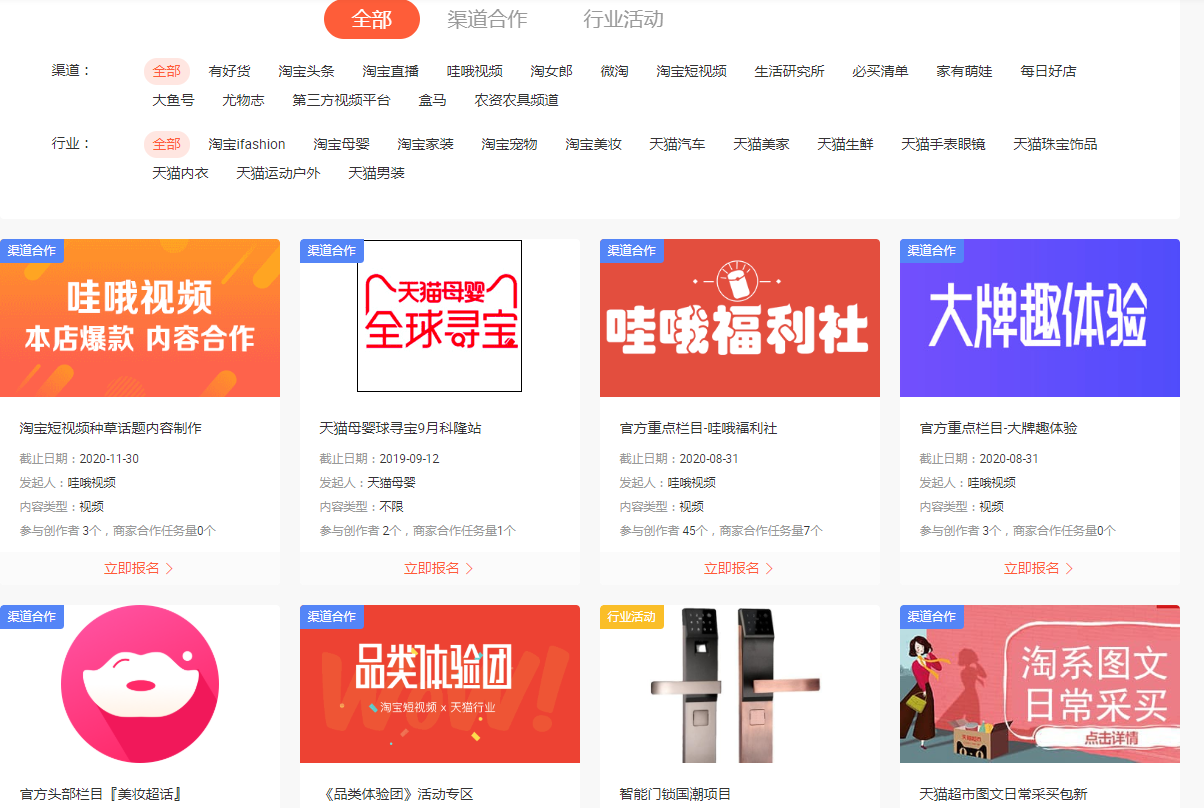The height and width of the screenshot is (808, 1204).
Task: Choose the 必买清单 channel filter
Action: 880,71
